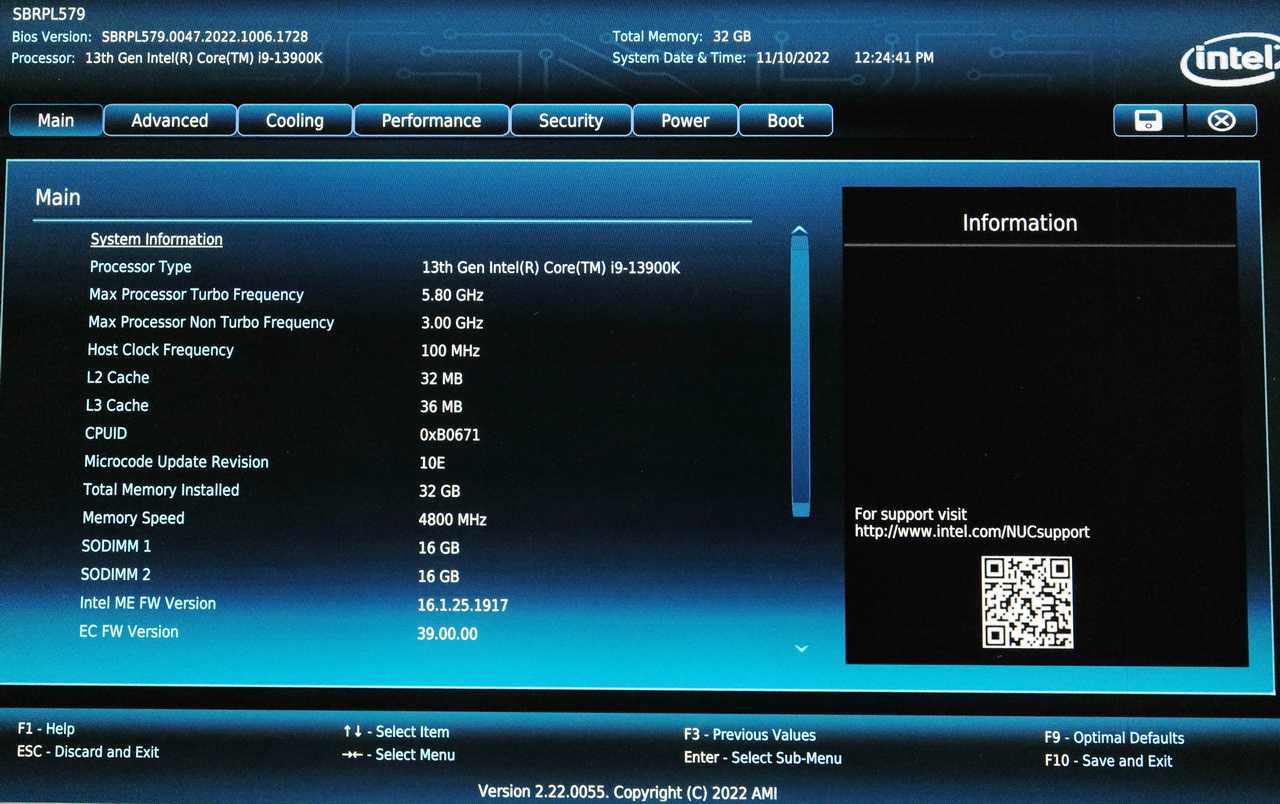Switch to the Advanced tab
Image resolution: width=1280 pixels, height=804 pixels.
pyautogui.click(x=170, y=121)
